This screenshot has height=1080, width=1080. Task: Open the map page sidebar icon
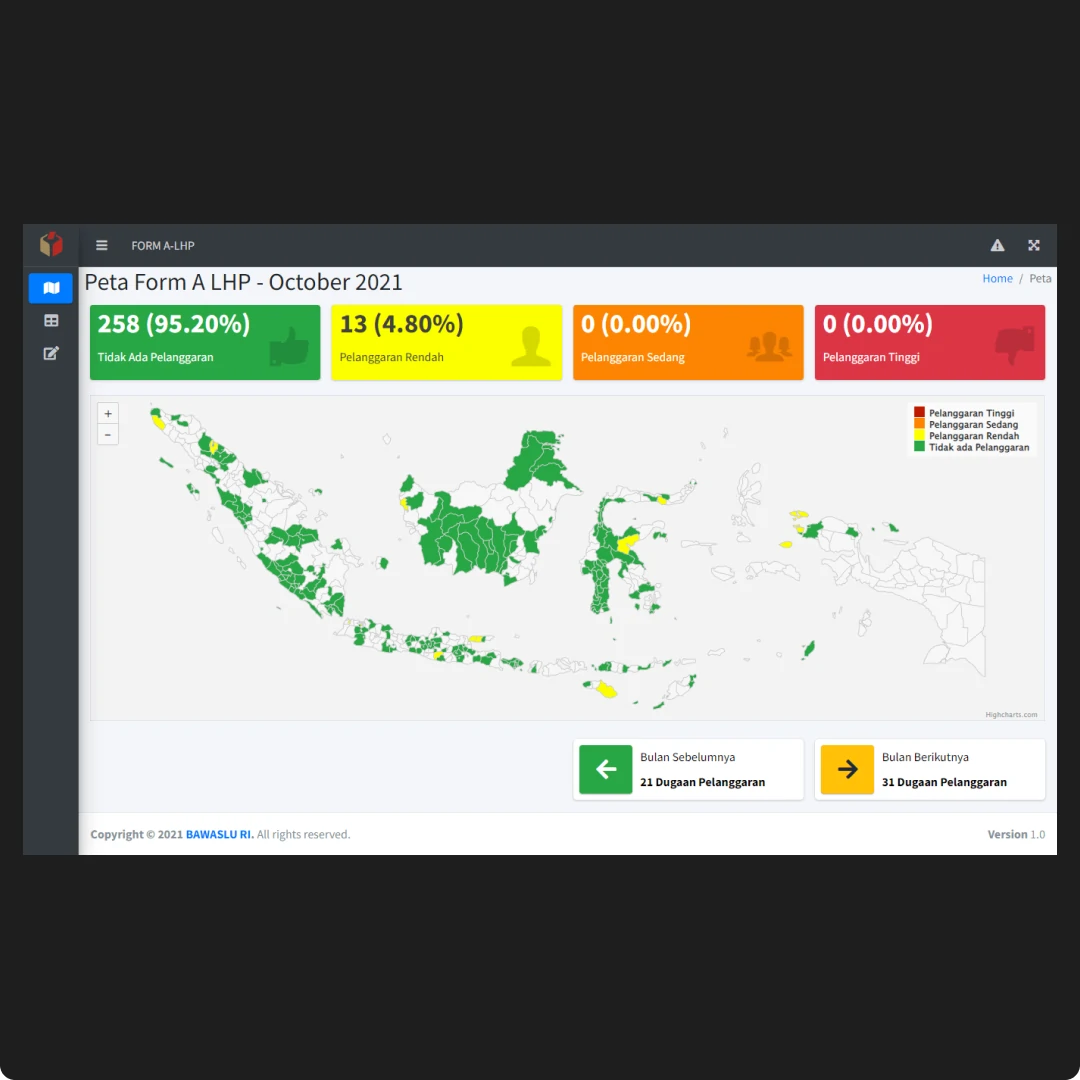[51, 288]
